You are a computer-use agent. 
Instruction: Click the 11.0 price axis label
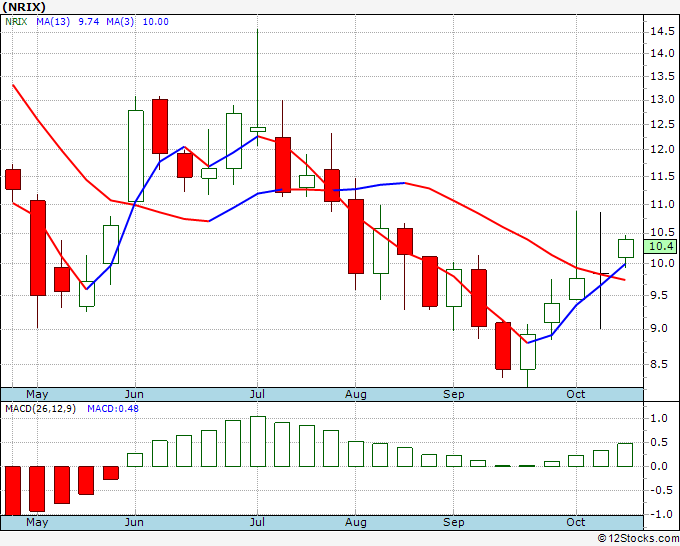(662, 204)
